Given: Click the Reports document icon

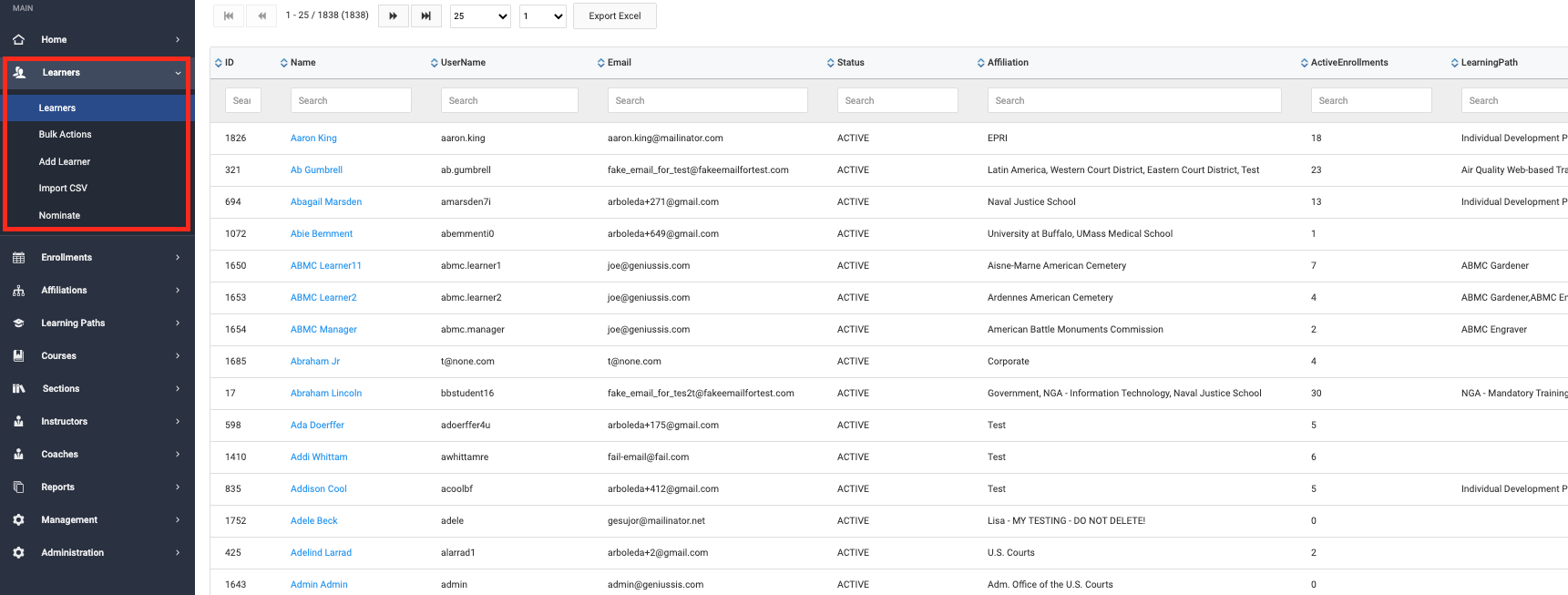Looking at the screenshot, I should pos(18,487).
